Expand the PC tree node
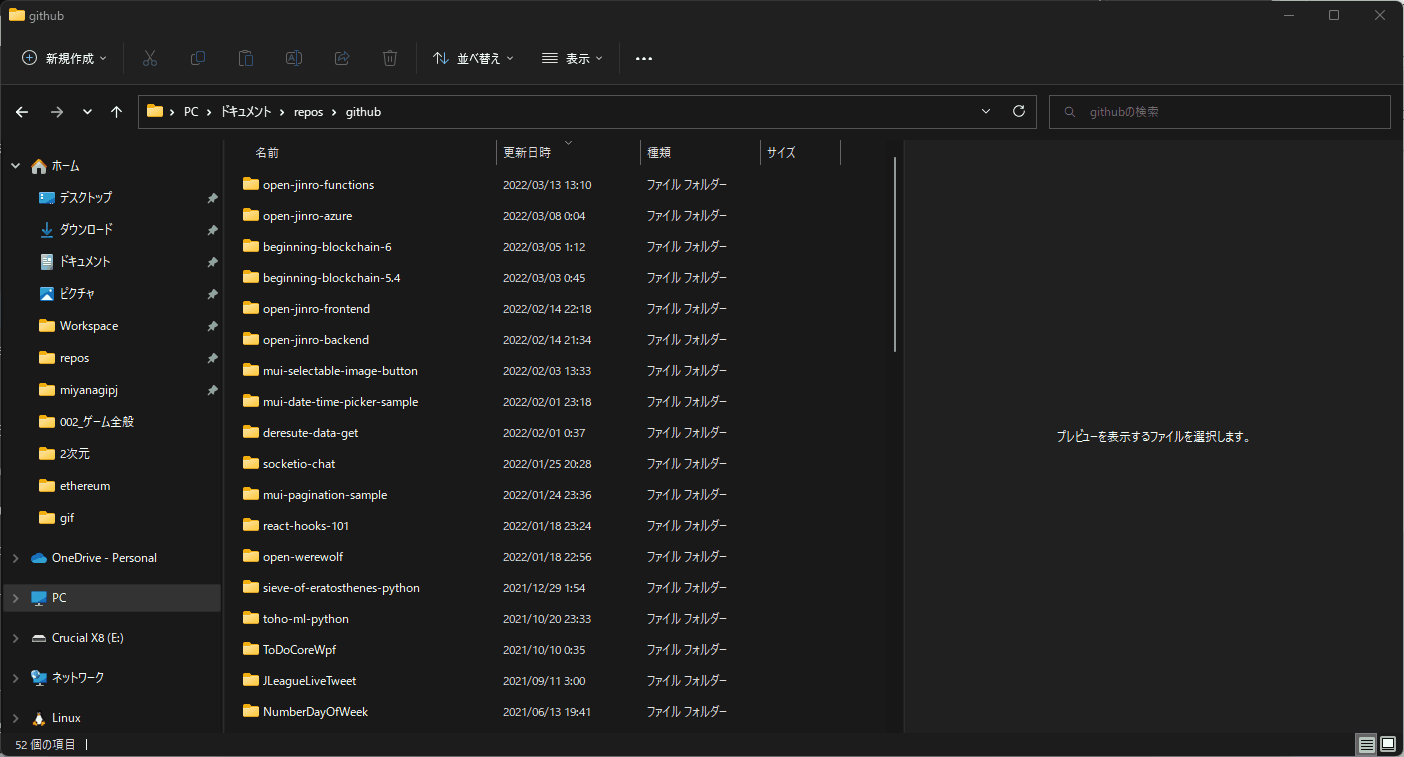 click(15, 598)
